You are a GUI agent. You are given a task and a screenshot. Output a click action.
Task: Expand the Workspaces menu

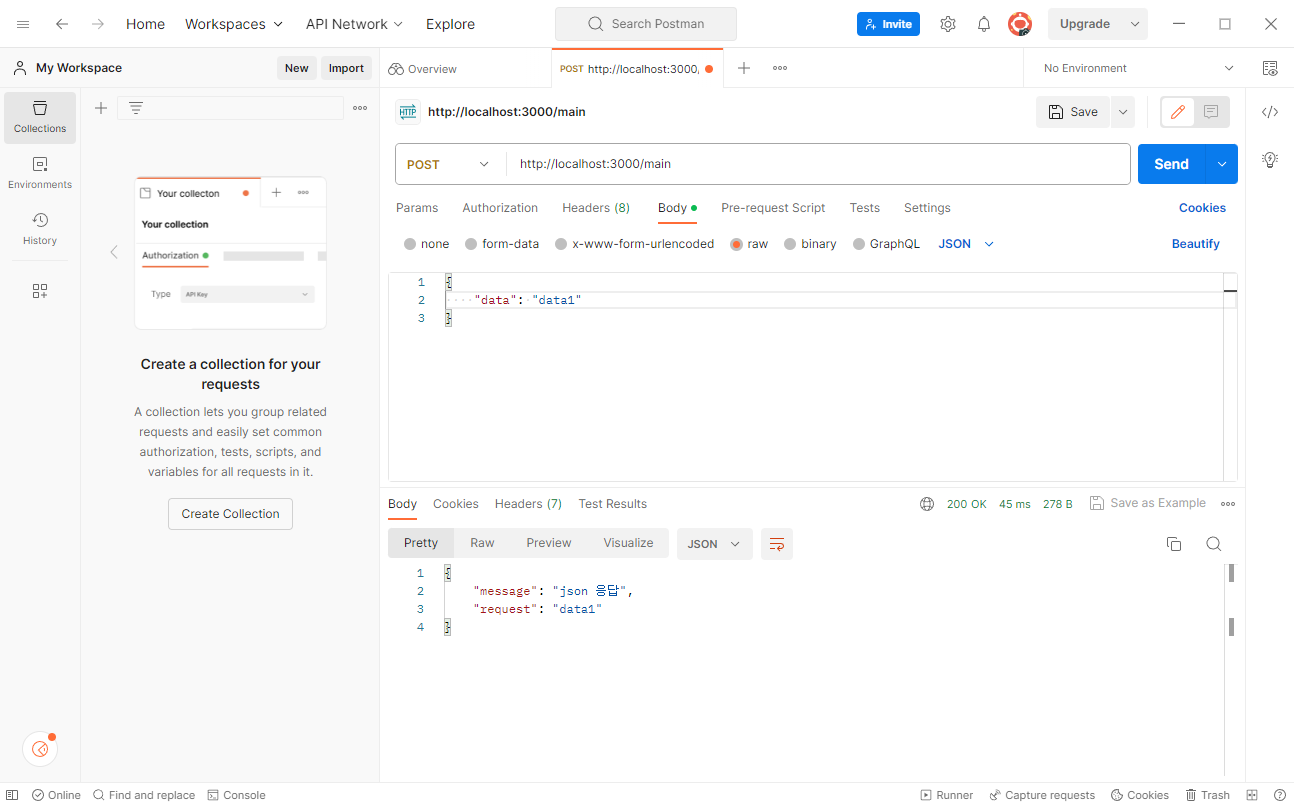pos(234,24)
